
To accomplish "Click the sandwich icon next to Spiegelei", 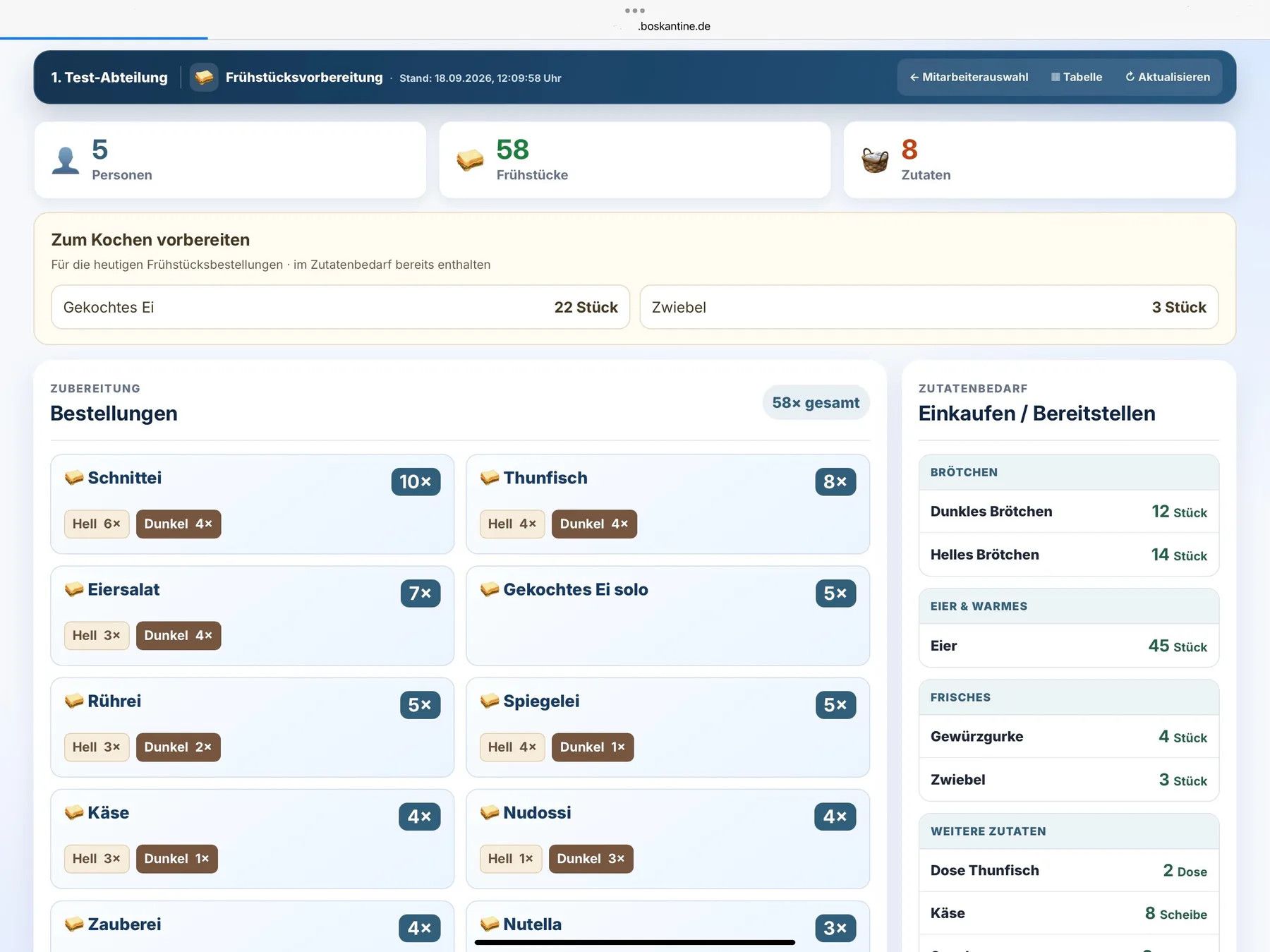I will coord(490,701).
